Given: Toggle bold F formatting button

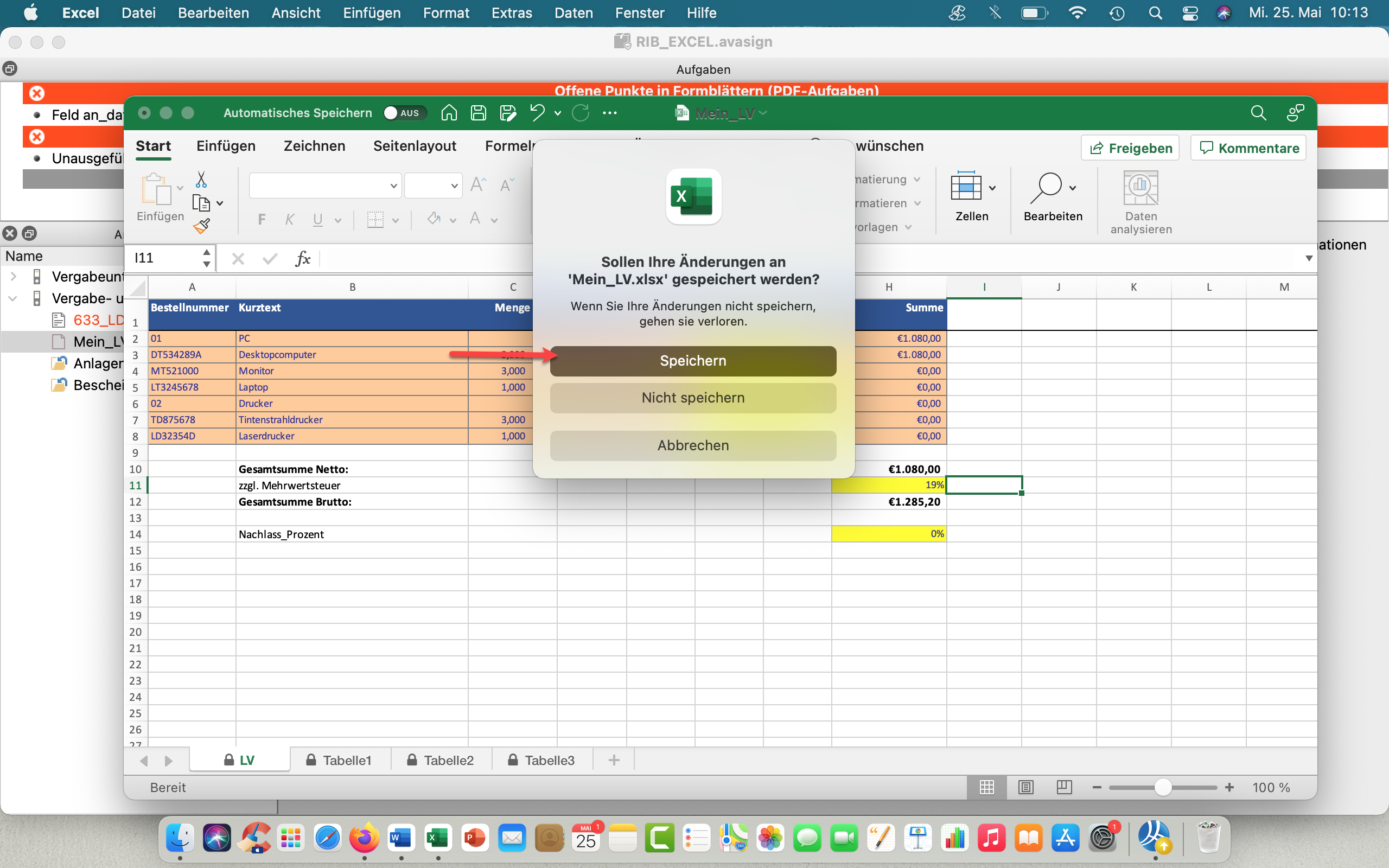Looking at the screenshot, I should 262,219.
